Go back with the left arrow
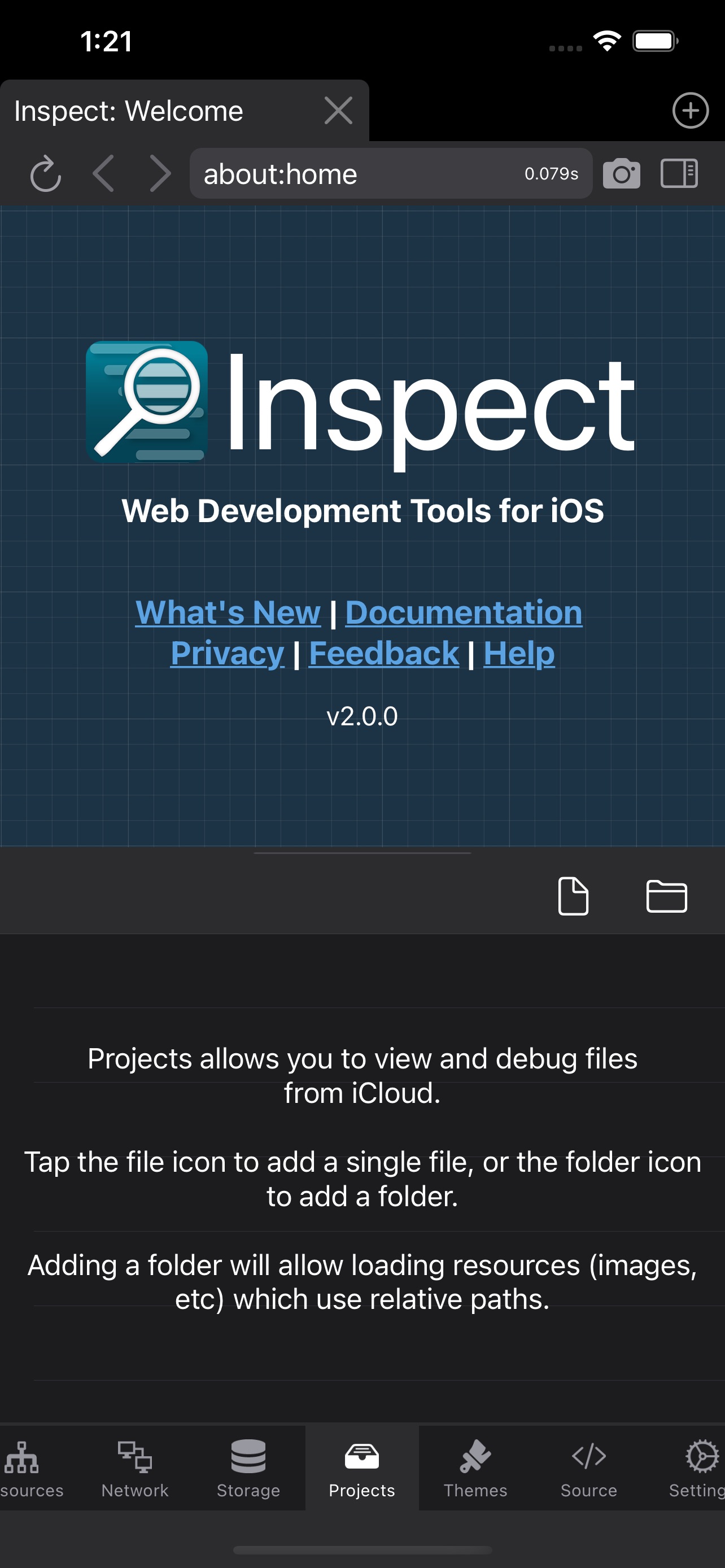725x1568 pixels. (103, 173)
